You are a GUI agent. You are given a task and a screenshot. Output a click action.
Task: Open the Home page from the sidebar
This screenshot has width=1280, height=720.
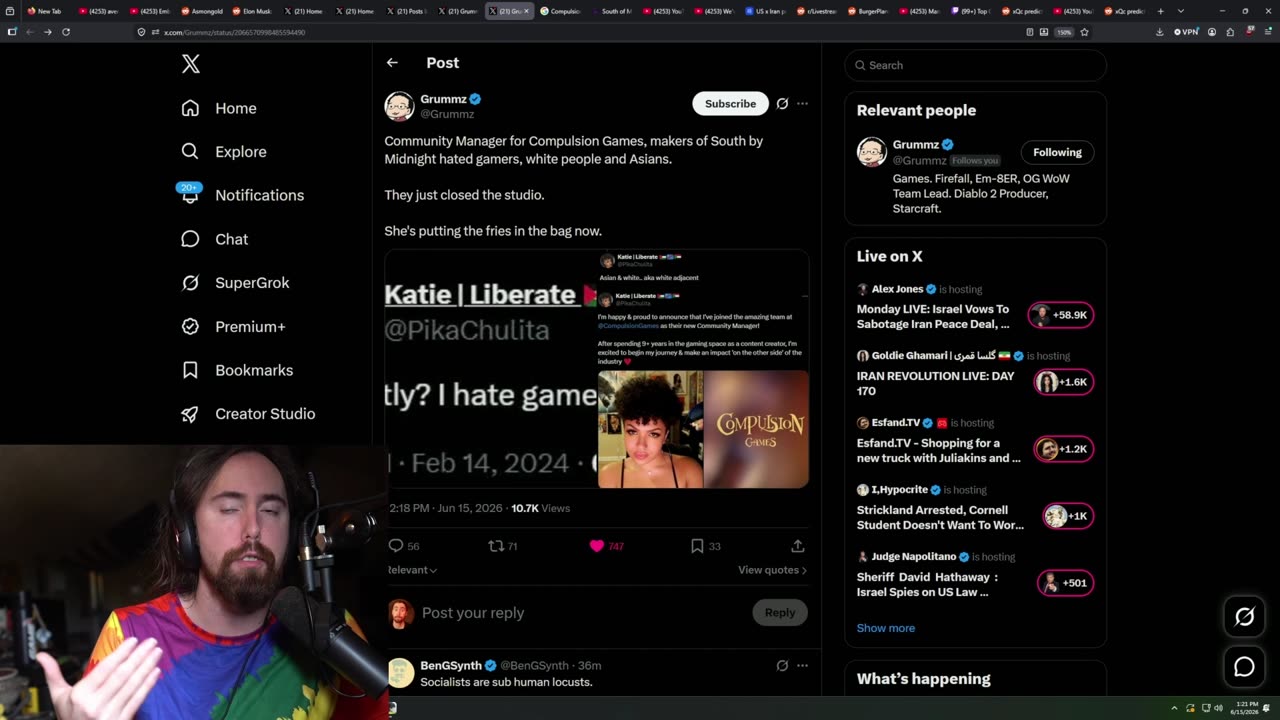[219, 108]
